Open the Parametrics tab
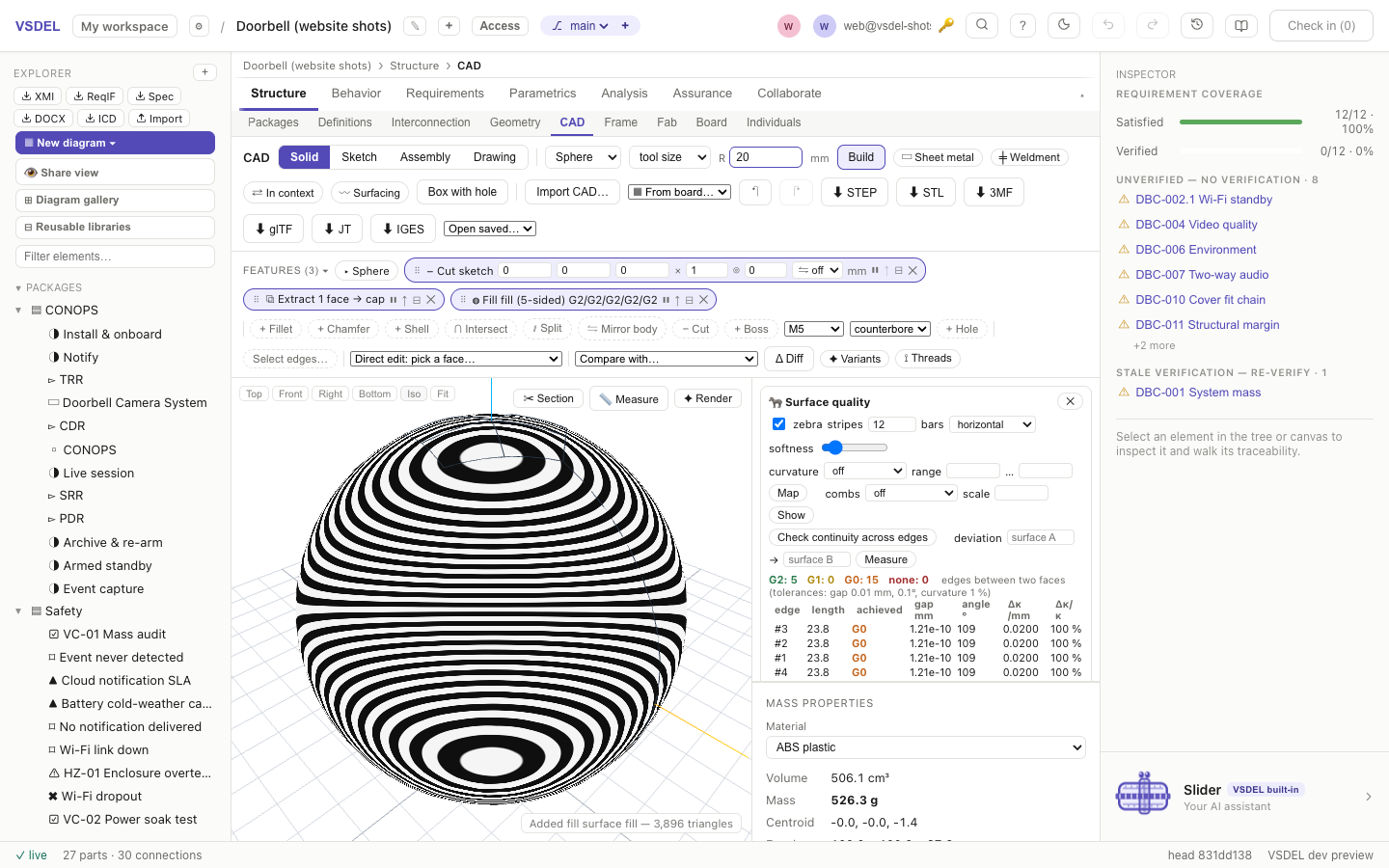1389x868 pixels. (542, 94)
